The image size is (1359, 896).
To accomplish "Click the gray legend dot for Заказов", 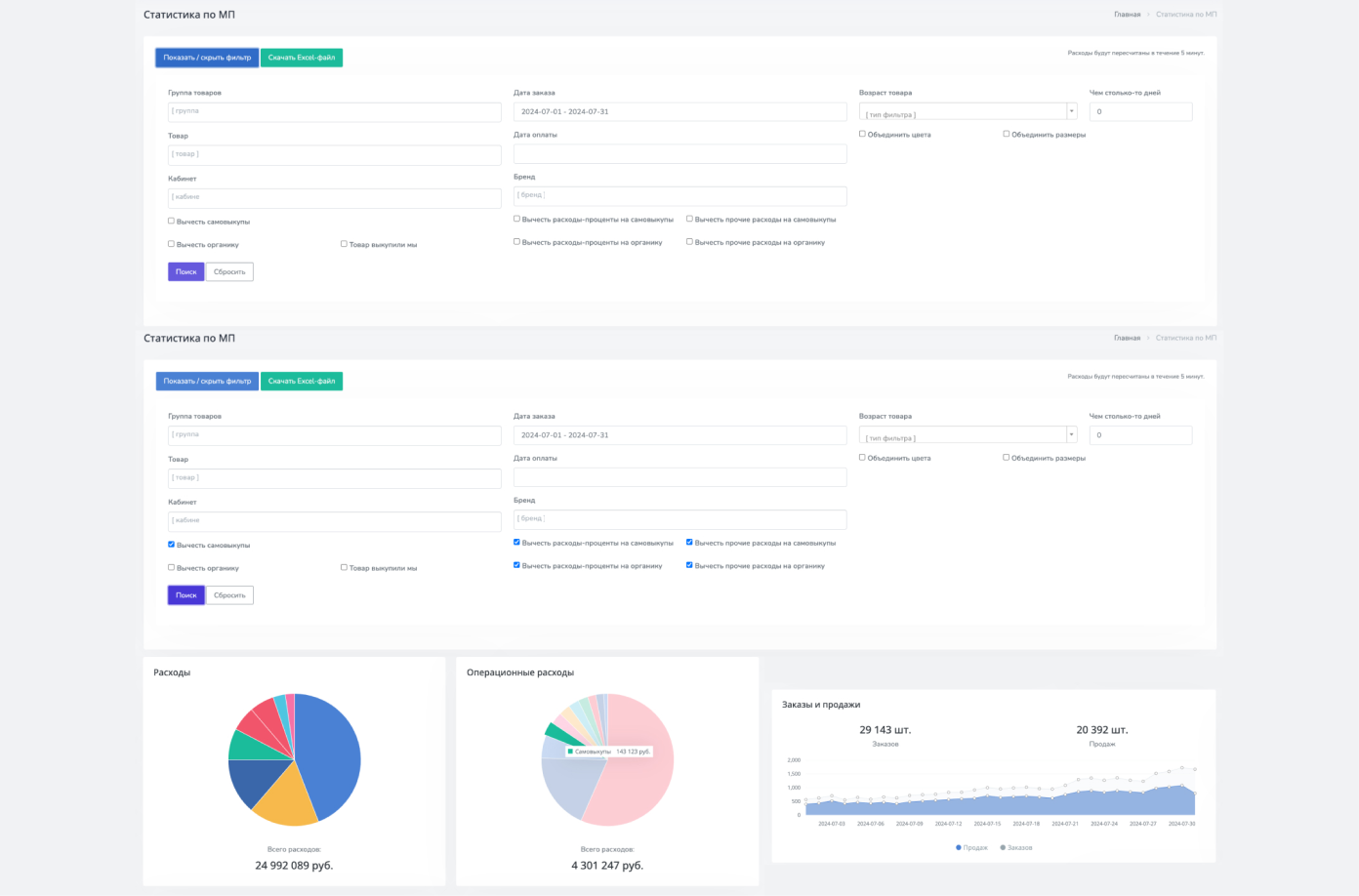I will pos(1003,847).
